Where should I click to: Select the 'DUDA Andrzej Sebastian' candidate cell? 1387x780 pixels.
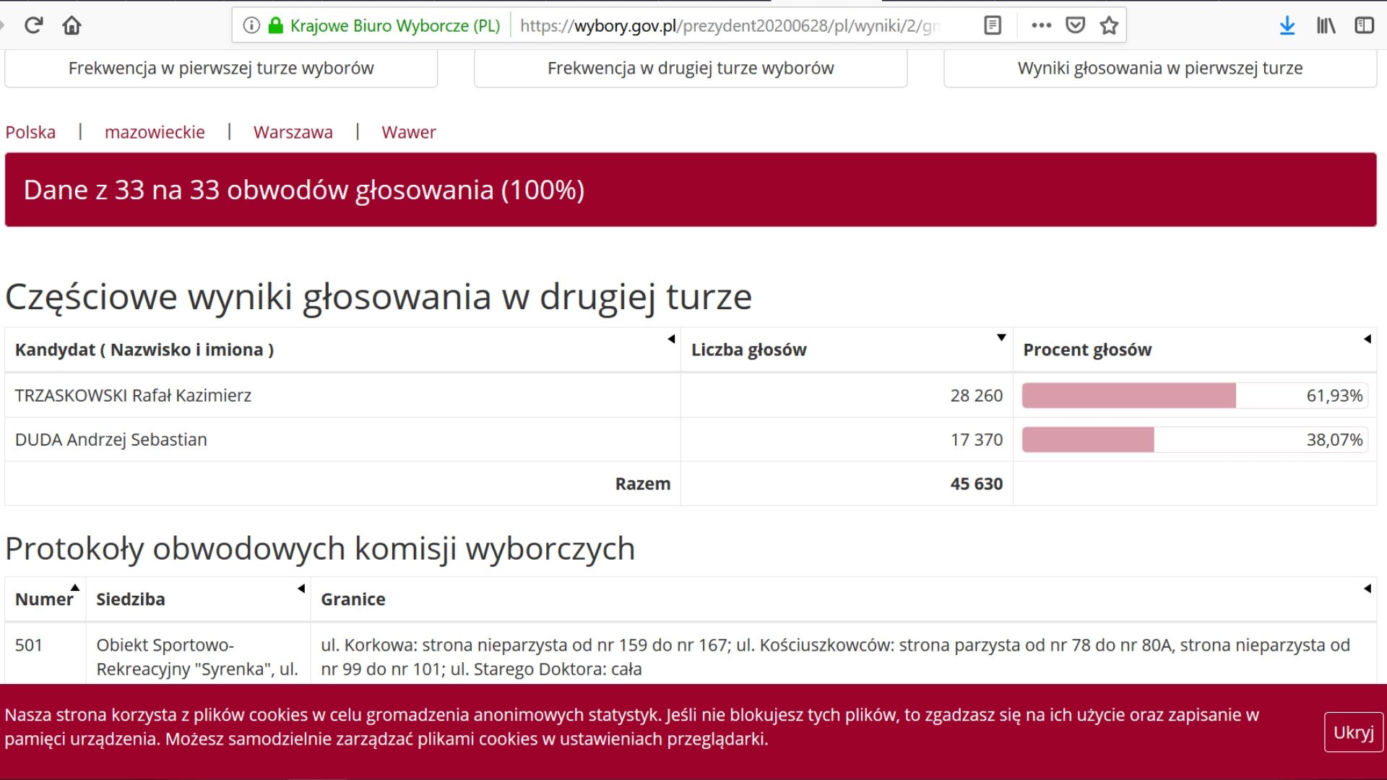343,439
